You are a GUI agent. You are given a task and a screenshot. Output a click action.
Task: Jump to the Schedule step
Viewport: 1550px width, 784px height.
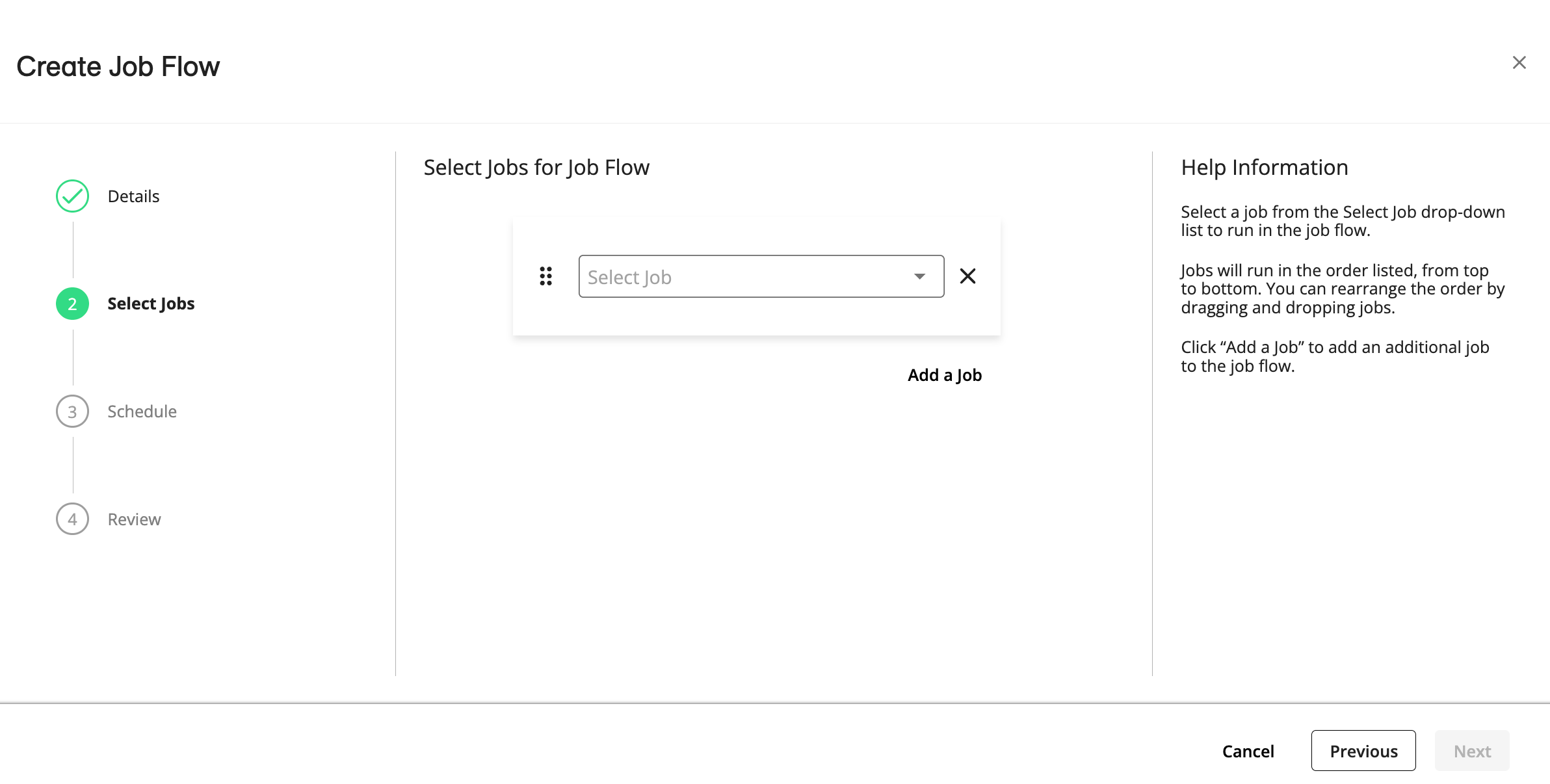[142, 411]
